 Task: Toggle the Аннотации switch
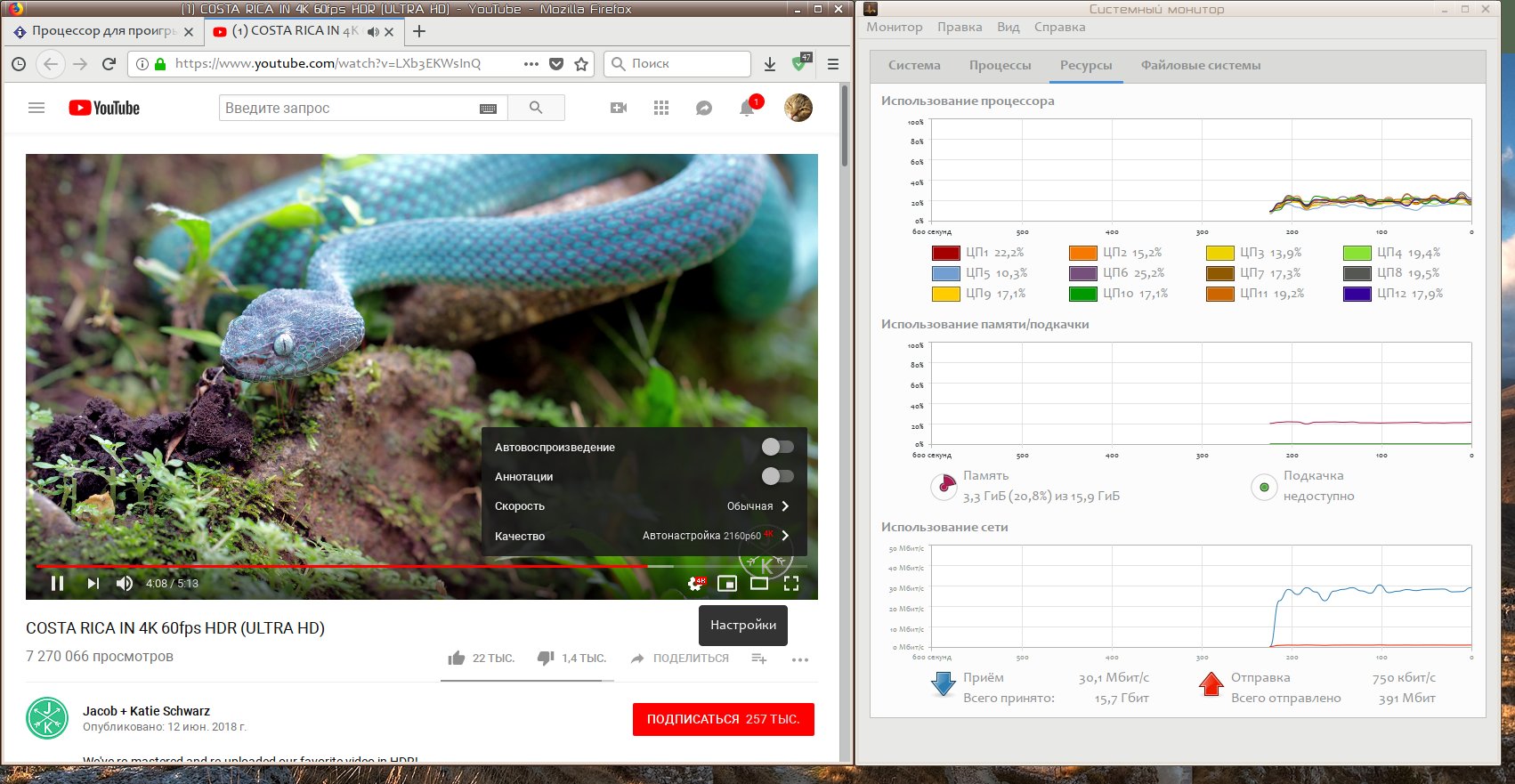click(x=777, y=476)
